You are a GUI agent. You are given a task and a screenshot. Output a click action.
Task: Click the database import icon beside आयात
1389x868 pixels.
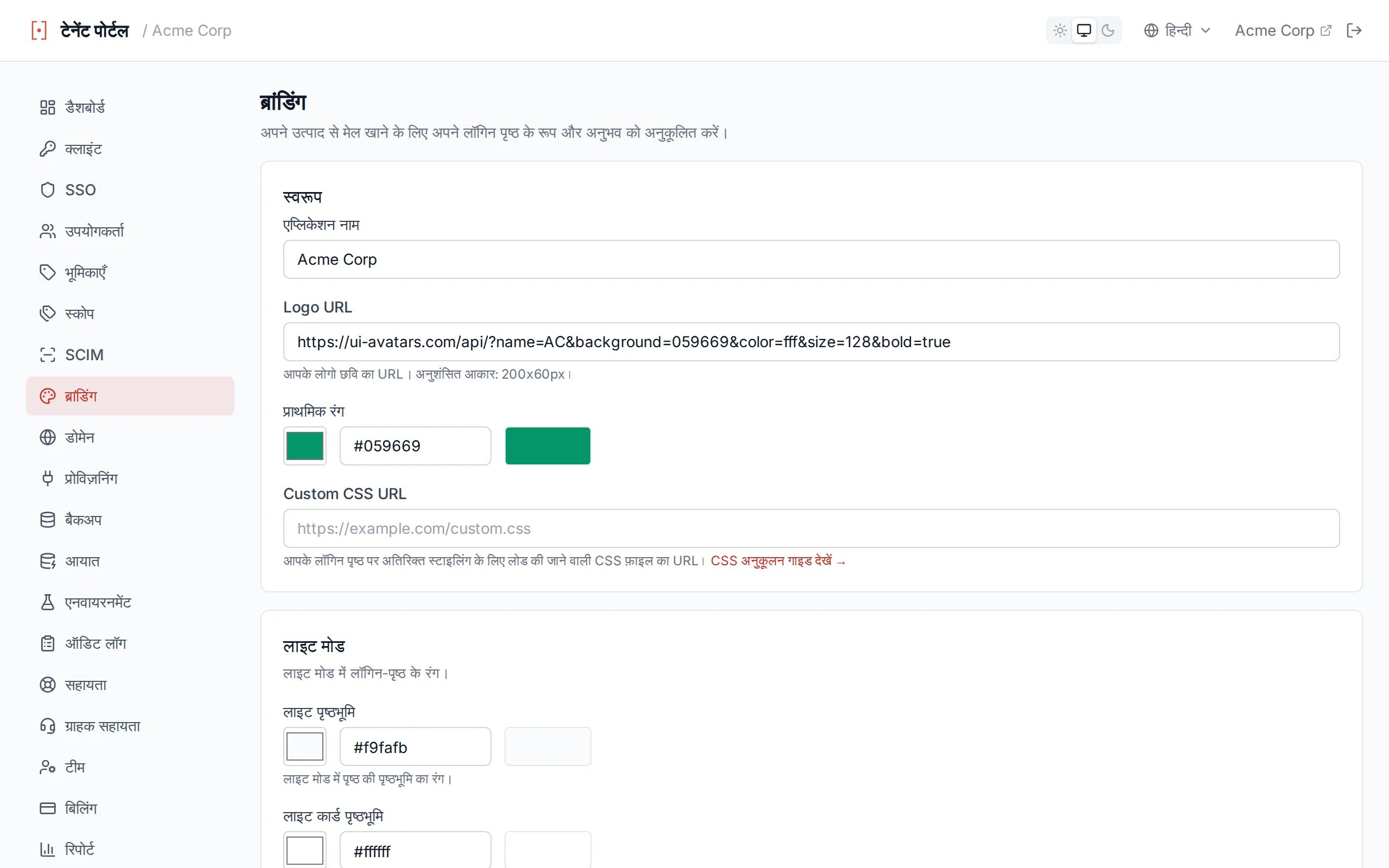[x=48, y=561]
